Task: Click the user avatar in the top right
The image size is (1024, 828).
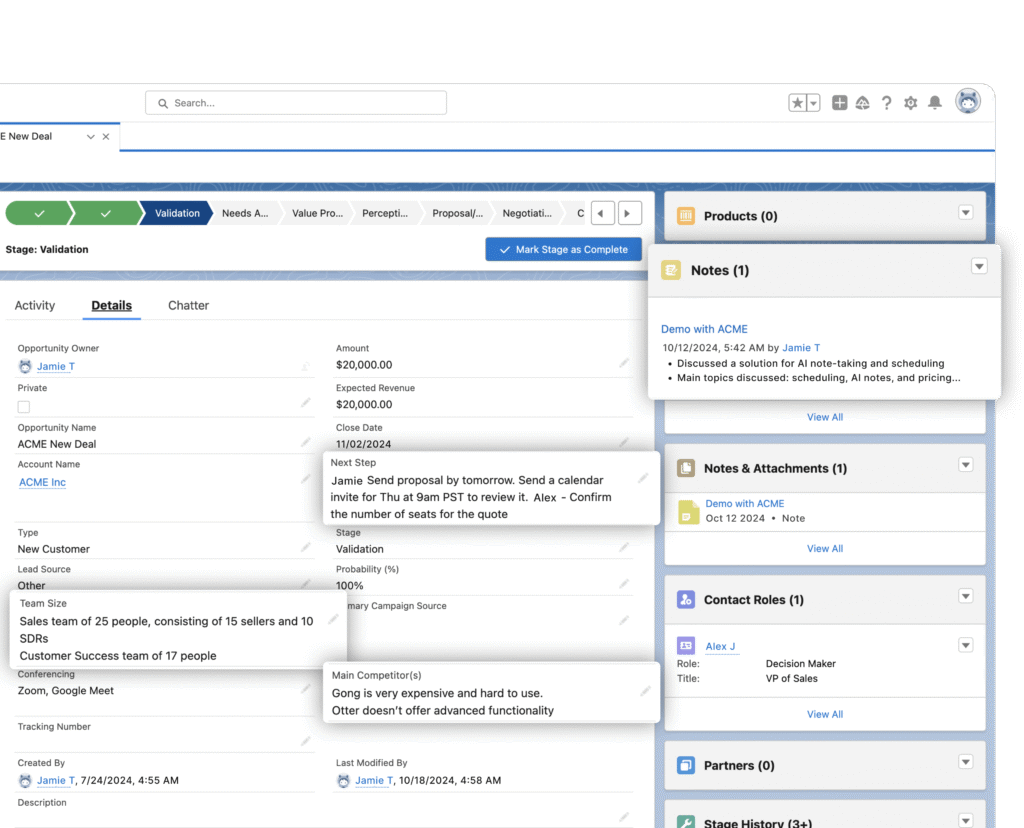Action: click(967, 100)
